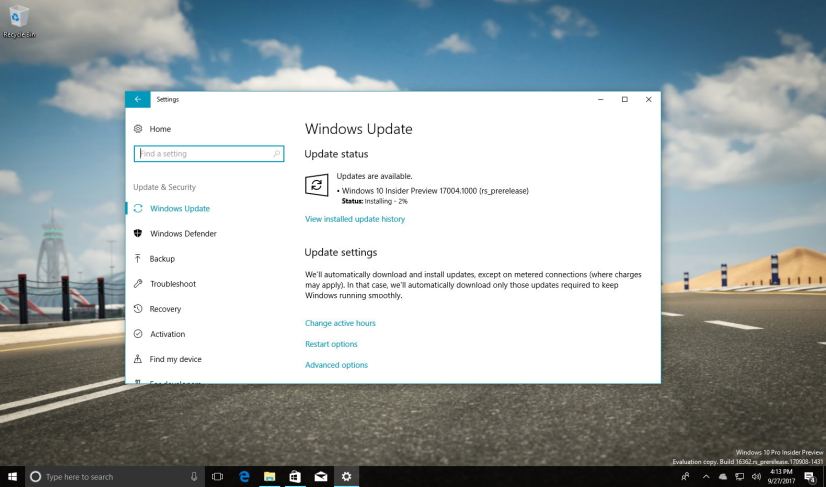The width and height of the screenshot is (826, 487).
Task: Click the Activation checkmark icon
Action: click(x=138, y=334)
